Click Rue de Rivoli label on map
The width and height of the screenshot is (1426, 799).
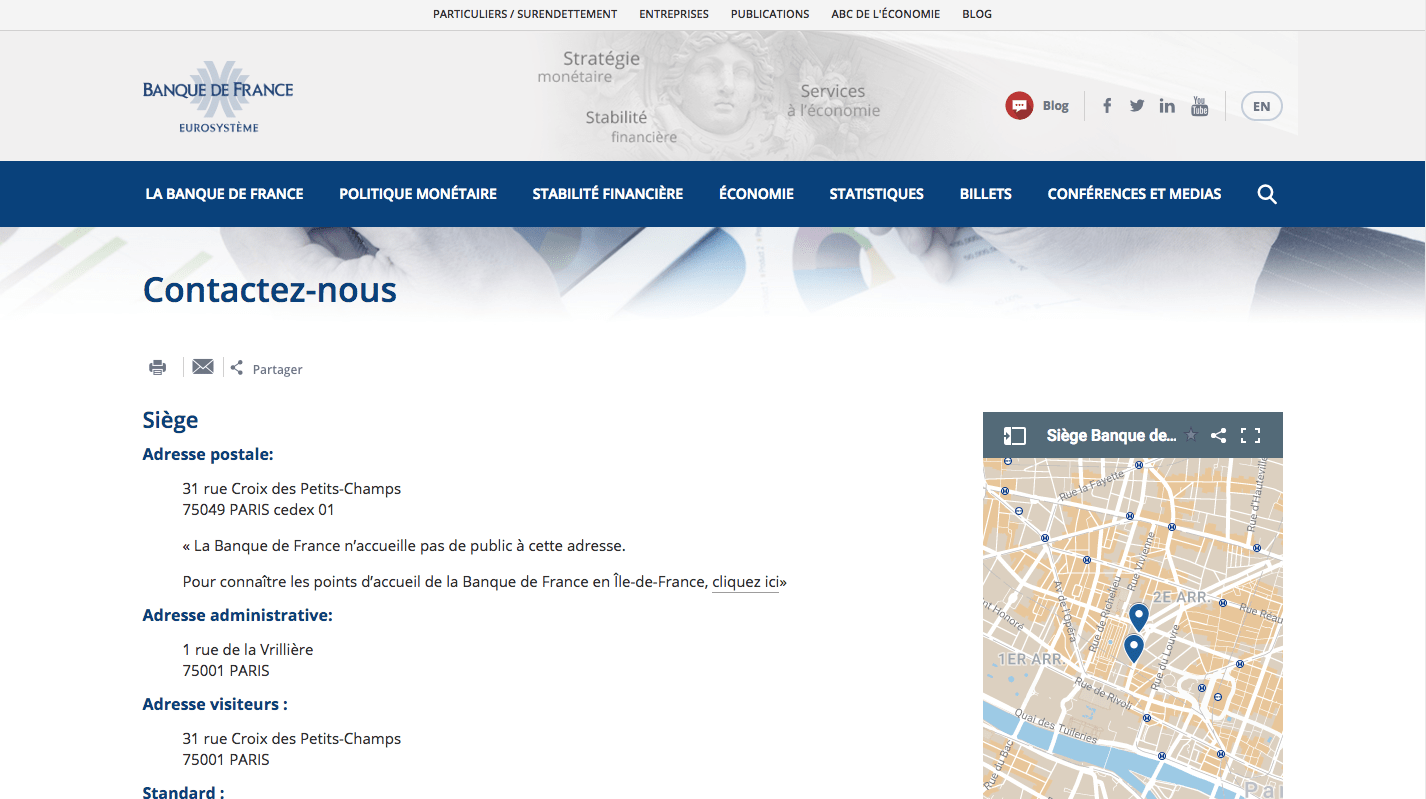pyautogui.click(x=1101, y=693)
